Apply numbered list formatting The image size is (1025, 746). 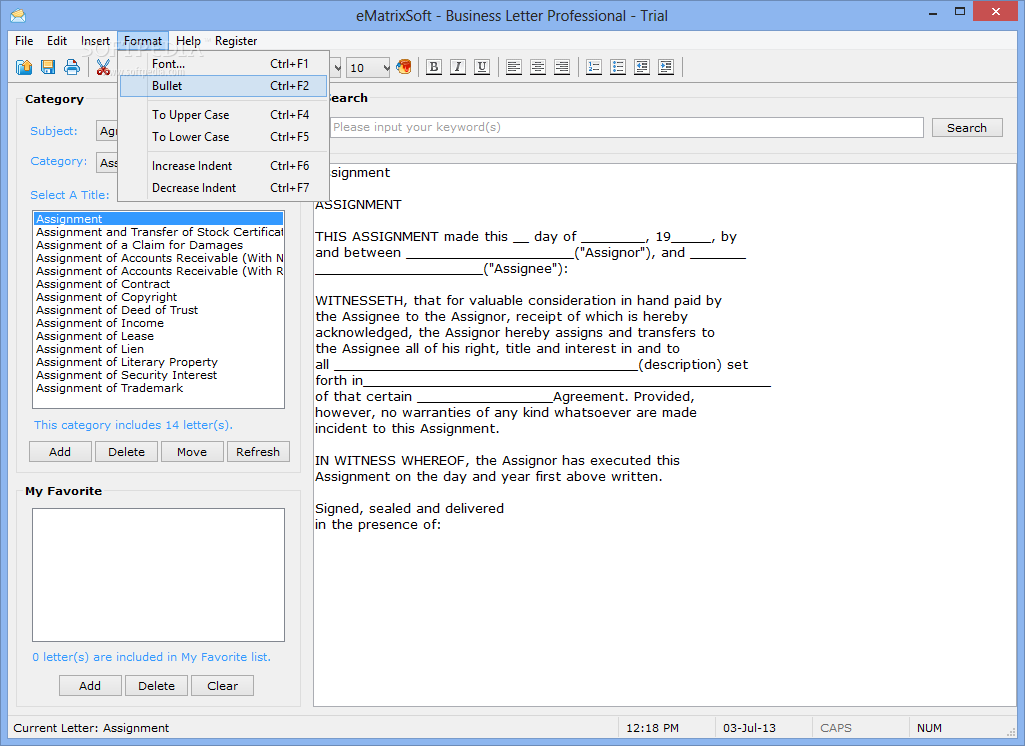click(594, 67)
